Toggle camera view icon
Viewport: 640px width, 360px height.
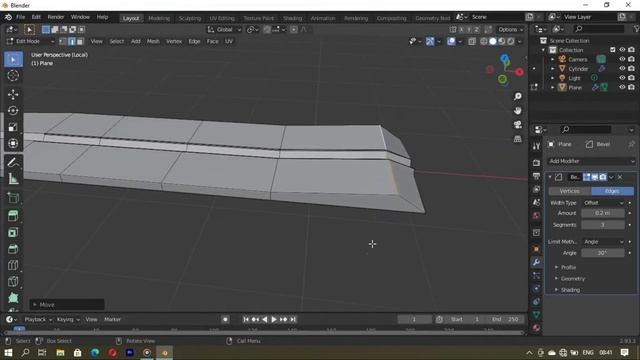[518, 124]
